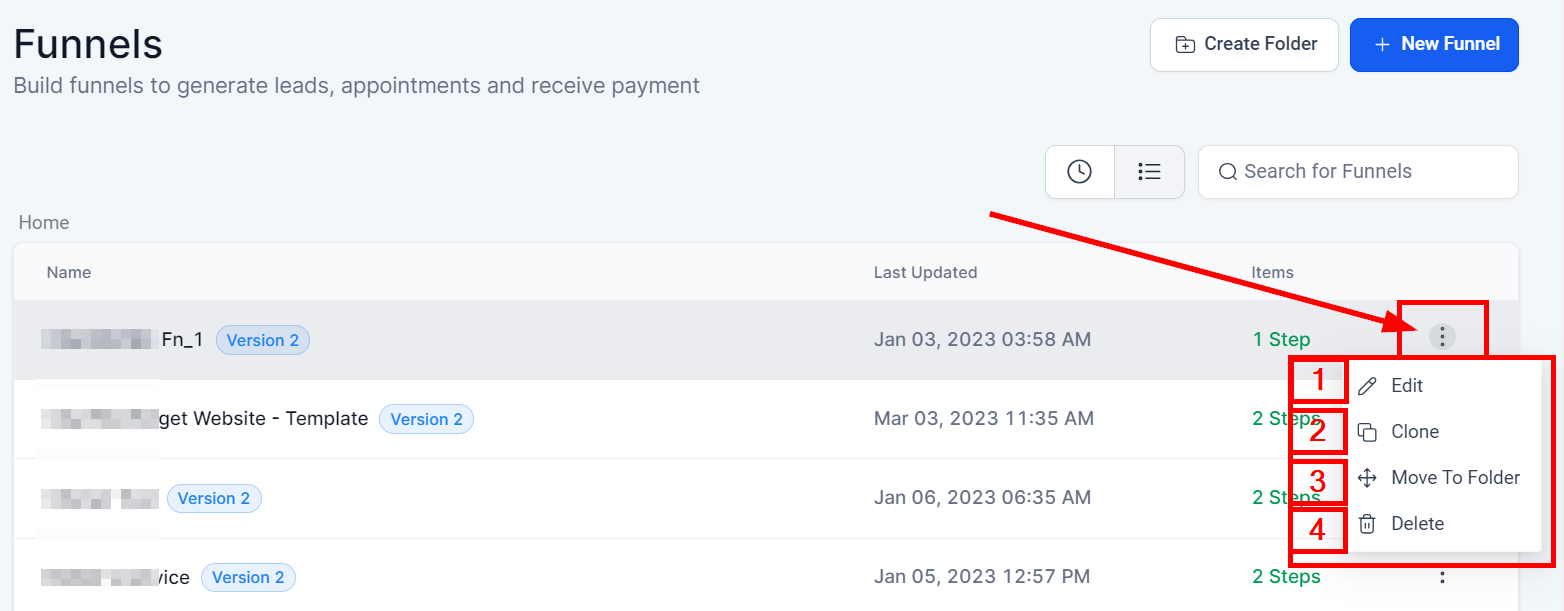The image size is (1564, 611).
Task: Select Move To Folder menu entry
Action: (x=1455, y=478)
